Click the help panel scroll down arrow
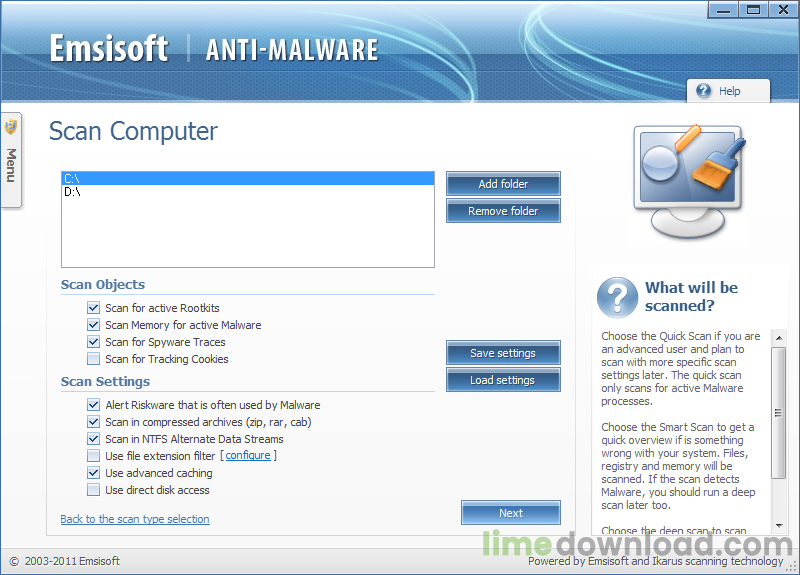Viewport: 800px width, 575px height. click(779, 526)
